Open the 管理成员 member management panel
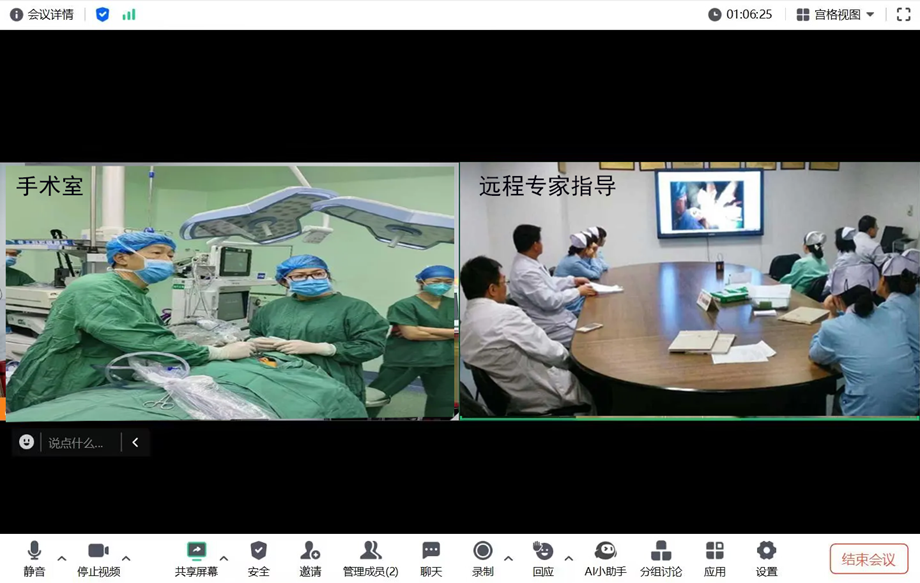This screenshot has width=920, height=583. (x=370, y=558)
